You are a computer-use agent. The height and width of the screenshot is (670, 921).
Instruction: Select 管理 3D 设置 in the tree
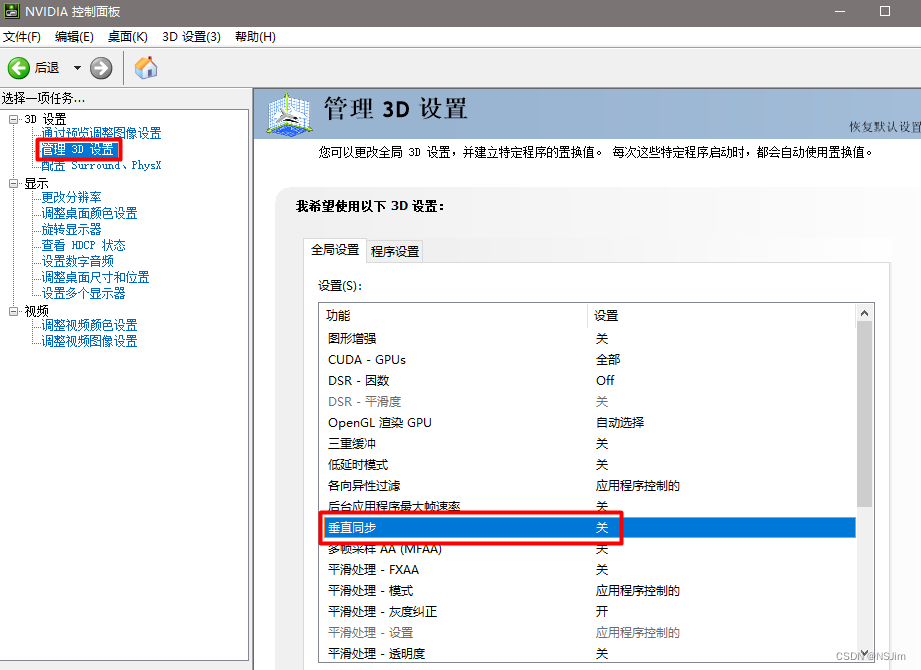pos(77,150)
